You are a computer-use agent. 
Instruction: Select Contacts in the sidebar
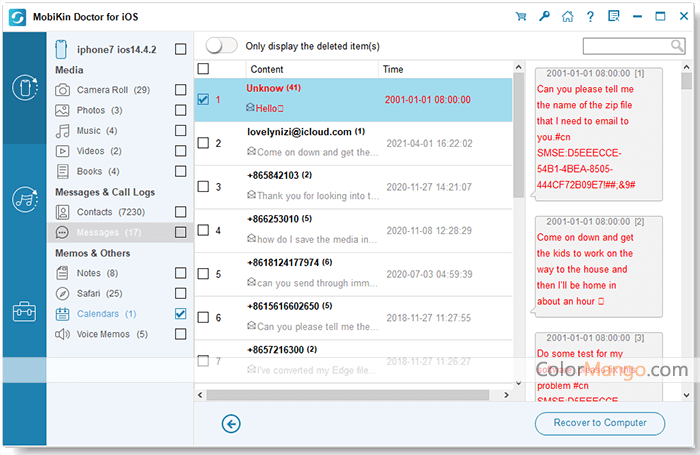coord(95,212)
